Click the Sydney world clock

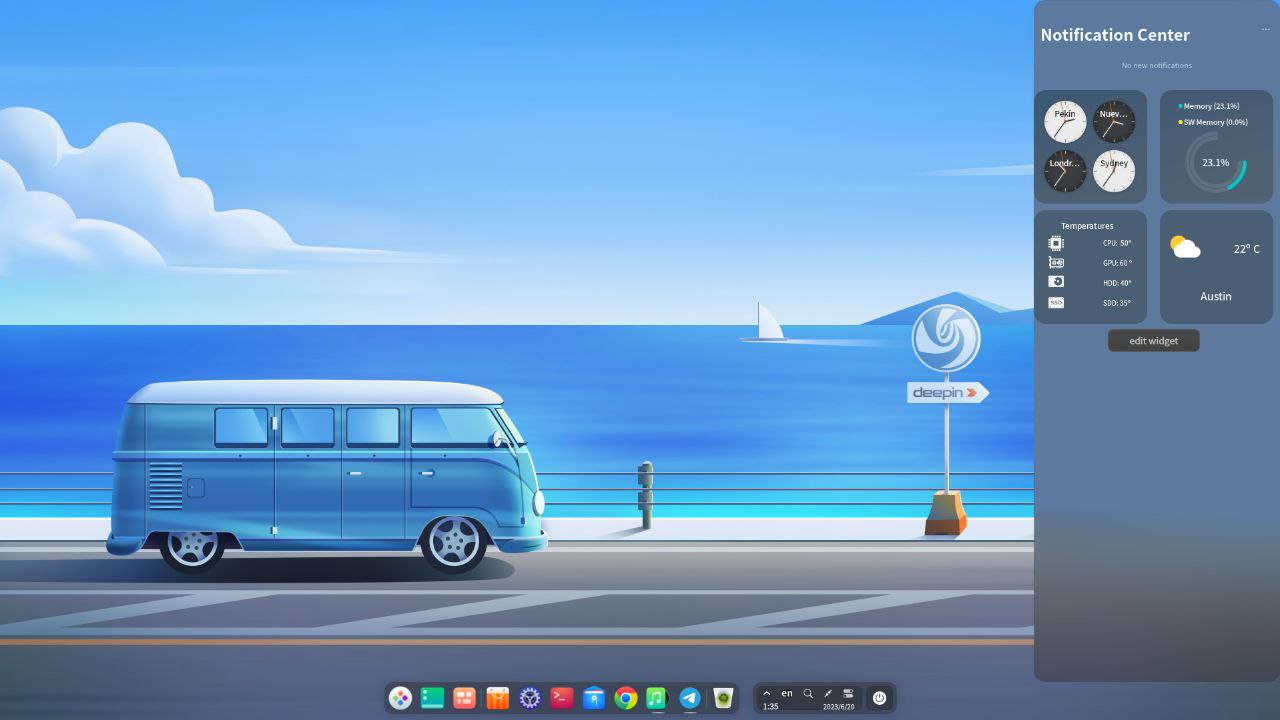click(1114, 171)
